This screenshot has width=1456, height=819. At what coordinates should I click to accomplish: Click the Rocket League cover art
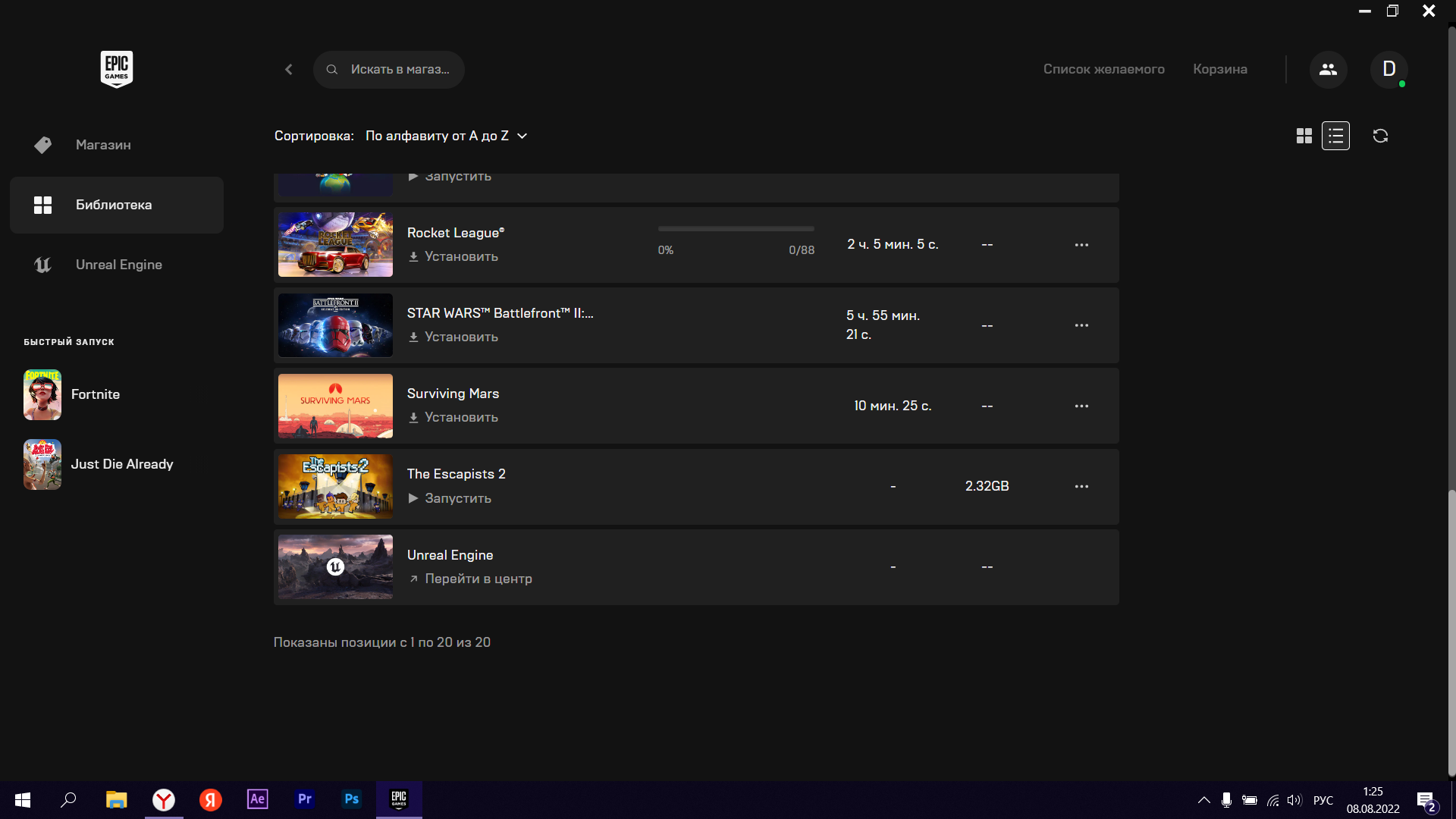point(335,244)
